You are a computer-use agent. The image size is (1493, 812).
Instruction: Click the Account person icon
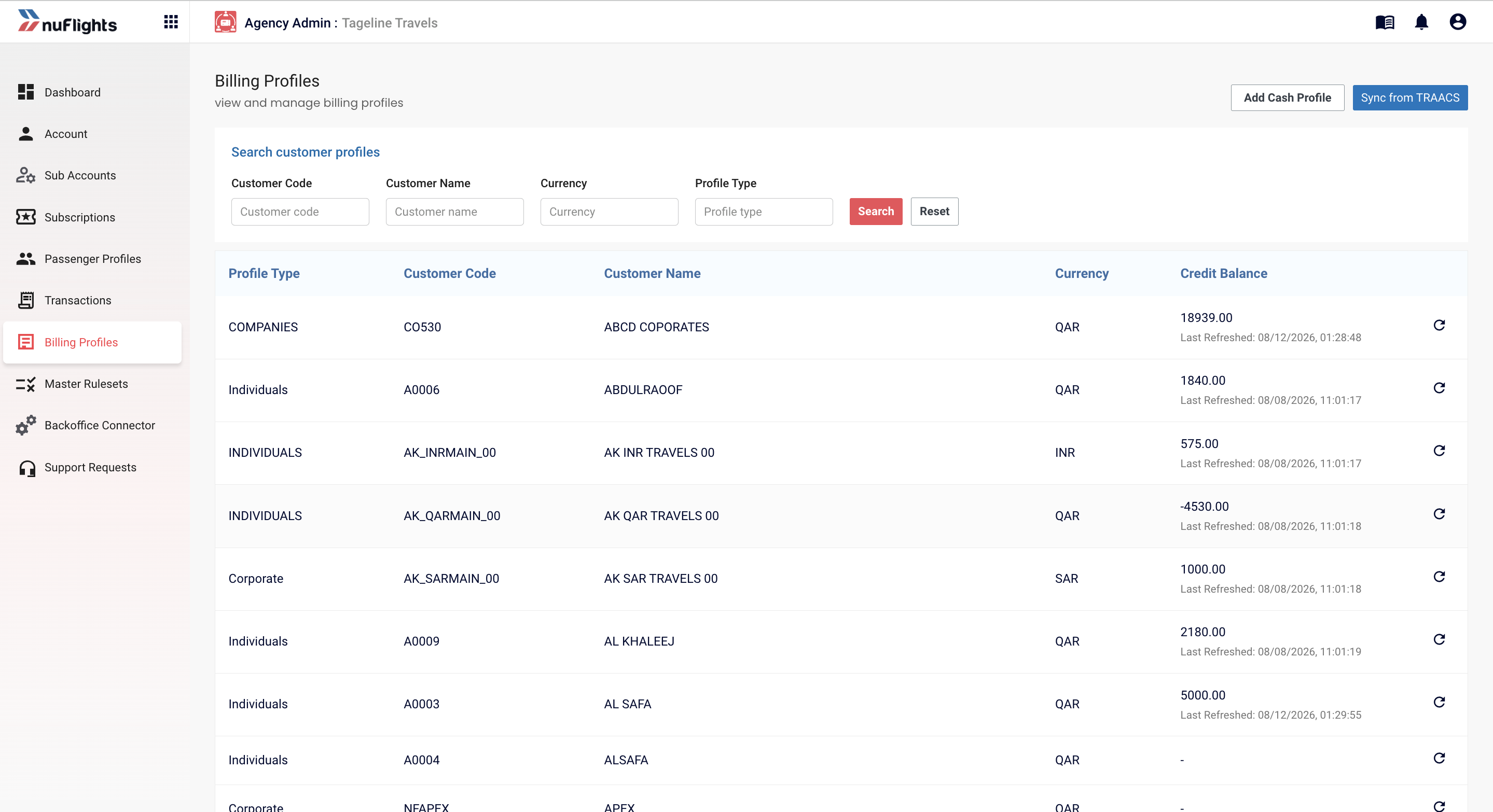pos(25,134)
